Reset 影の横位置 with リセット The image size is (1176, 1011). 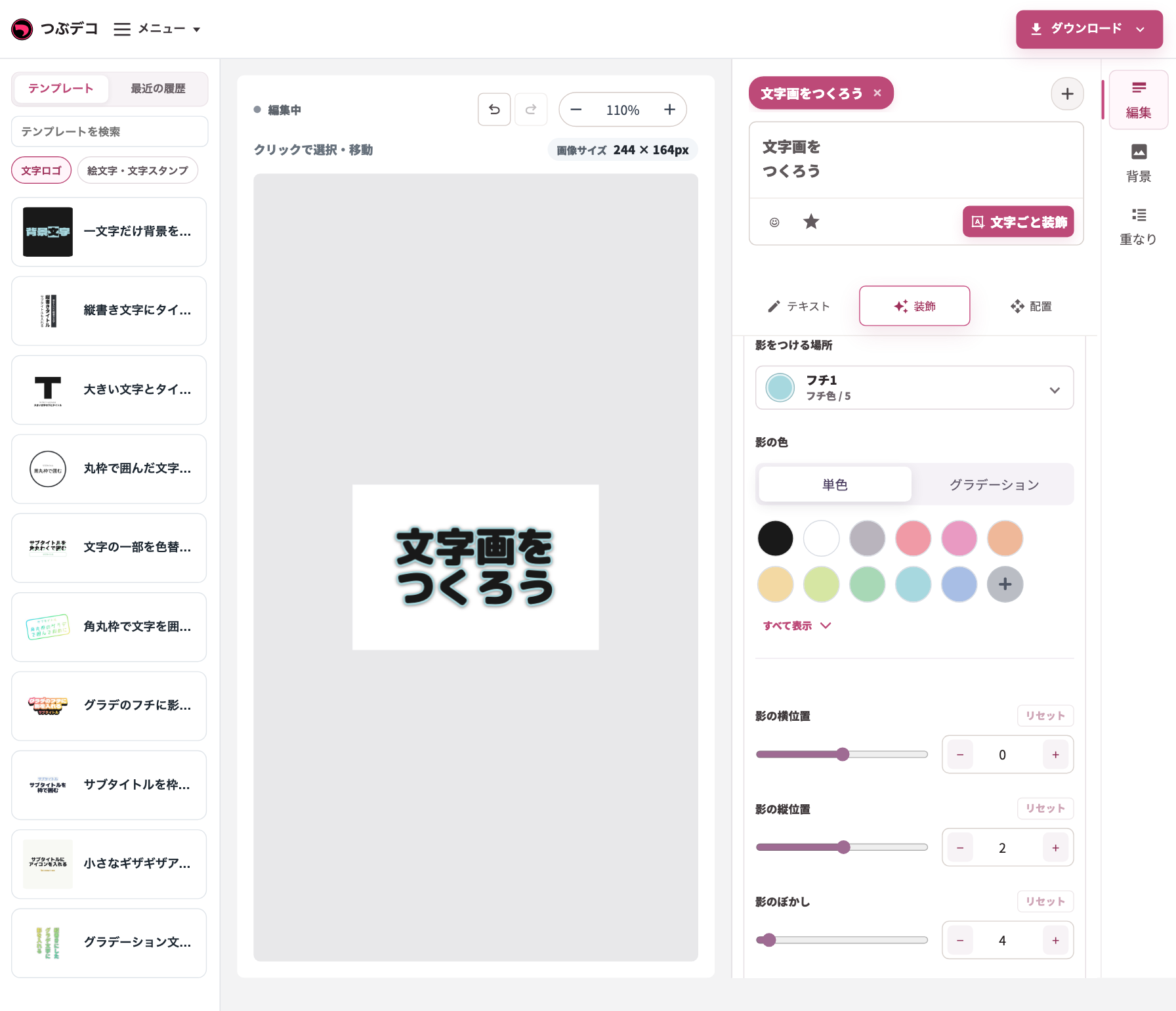coord(1045,716)
